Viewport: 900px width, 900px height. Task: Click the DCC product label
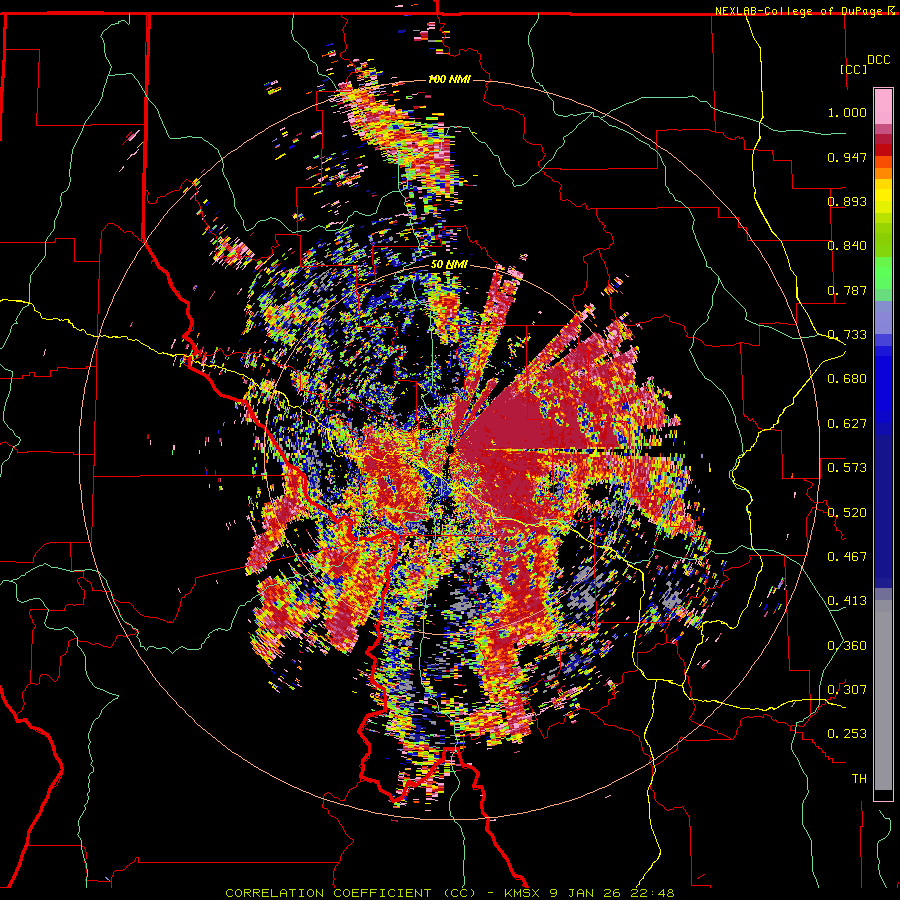click(x=879, y=60)
